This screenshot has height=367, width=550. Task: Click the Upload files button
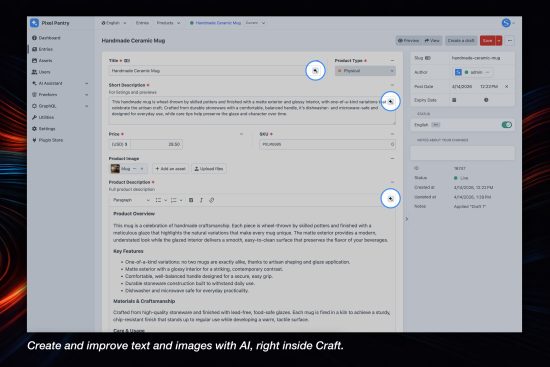[x=209, y=169]
